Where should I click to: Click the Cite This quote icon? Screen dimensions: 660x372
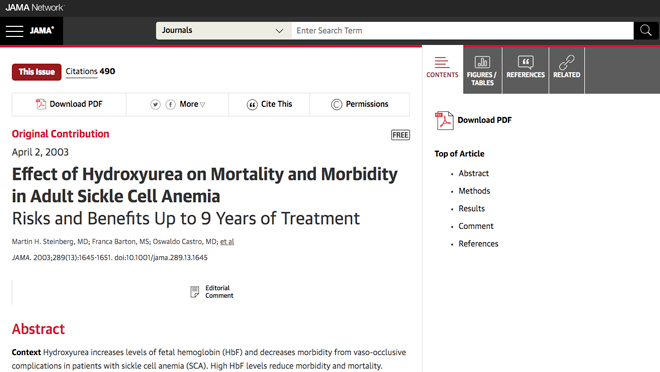[x=252, y=104]
